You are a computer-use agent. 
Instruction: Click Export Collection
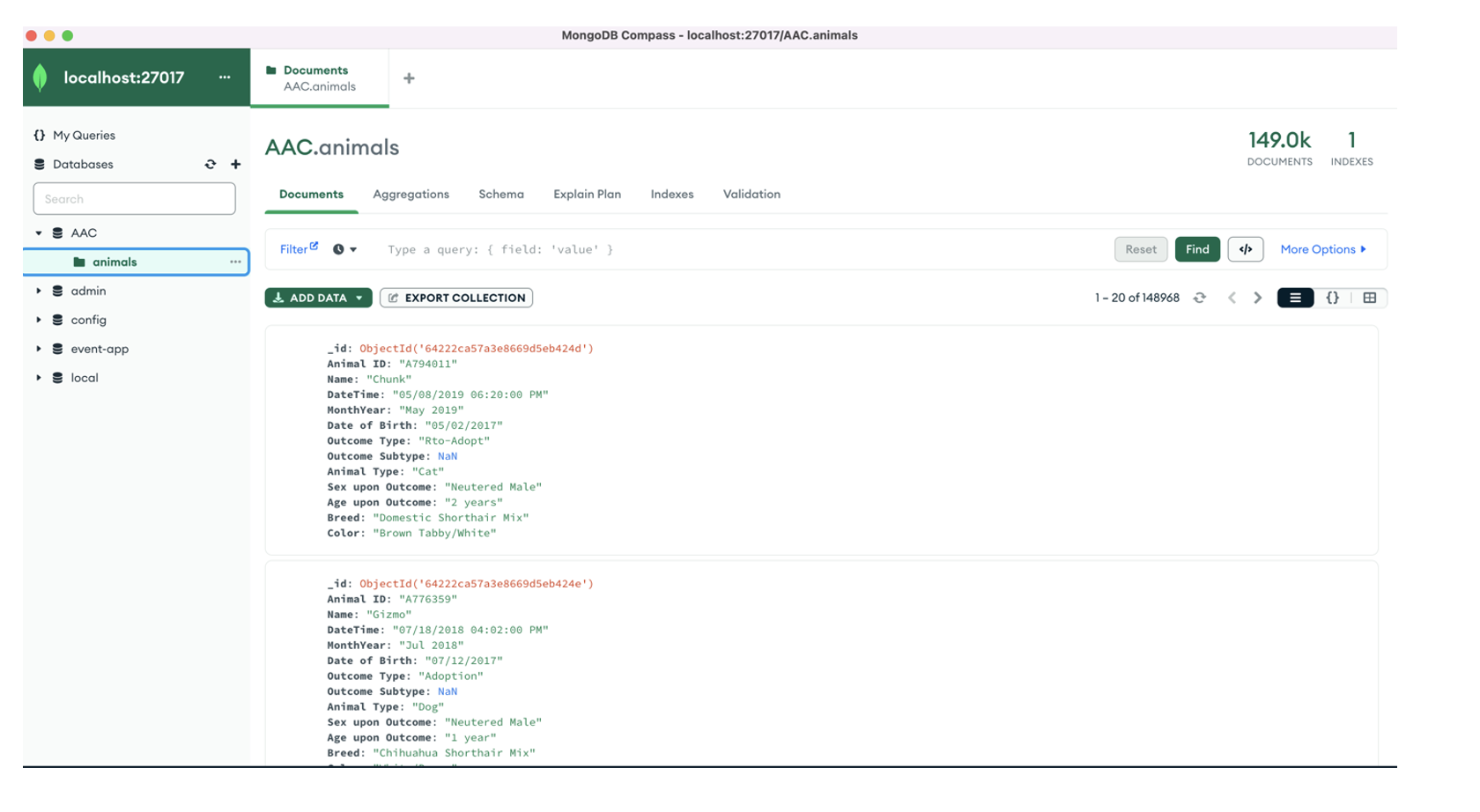[456, 299]
